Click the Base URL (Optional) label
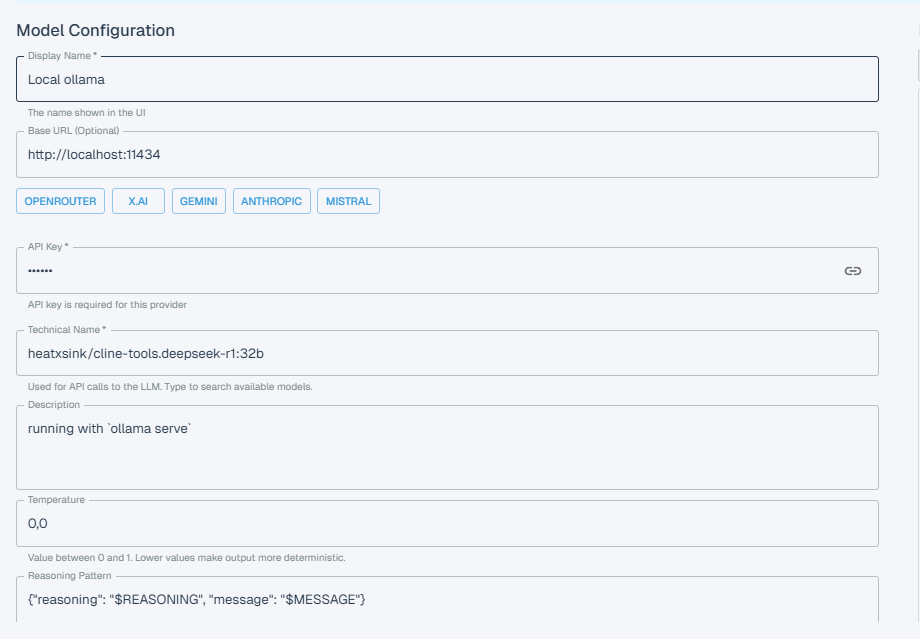The image size is (920, 639). 73,131
